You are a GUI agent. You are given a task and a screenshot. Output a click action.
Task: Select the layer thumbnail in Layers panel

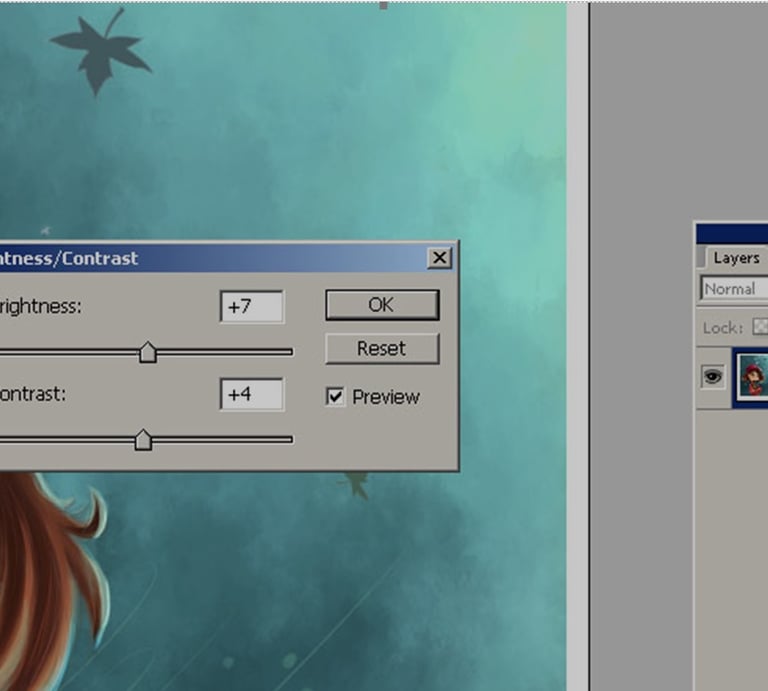coord(754,377)
